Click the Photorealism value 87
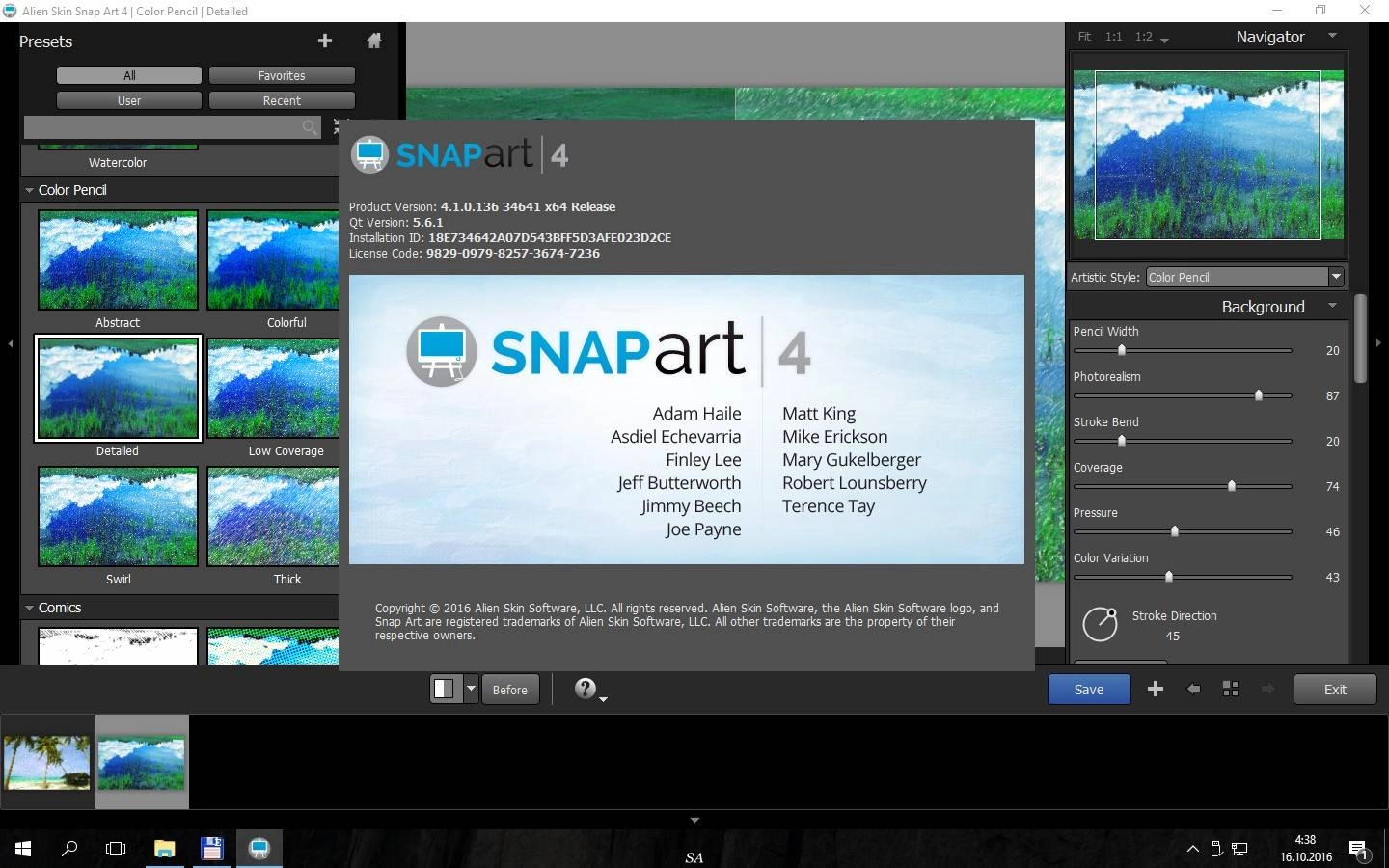Viewport: 1389px width, 868px height. (x=1332, y=395)
